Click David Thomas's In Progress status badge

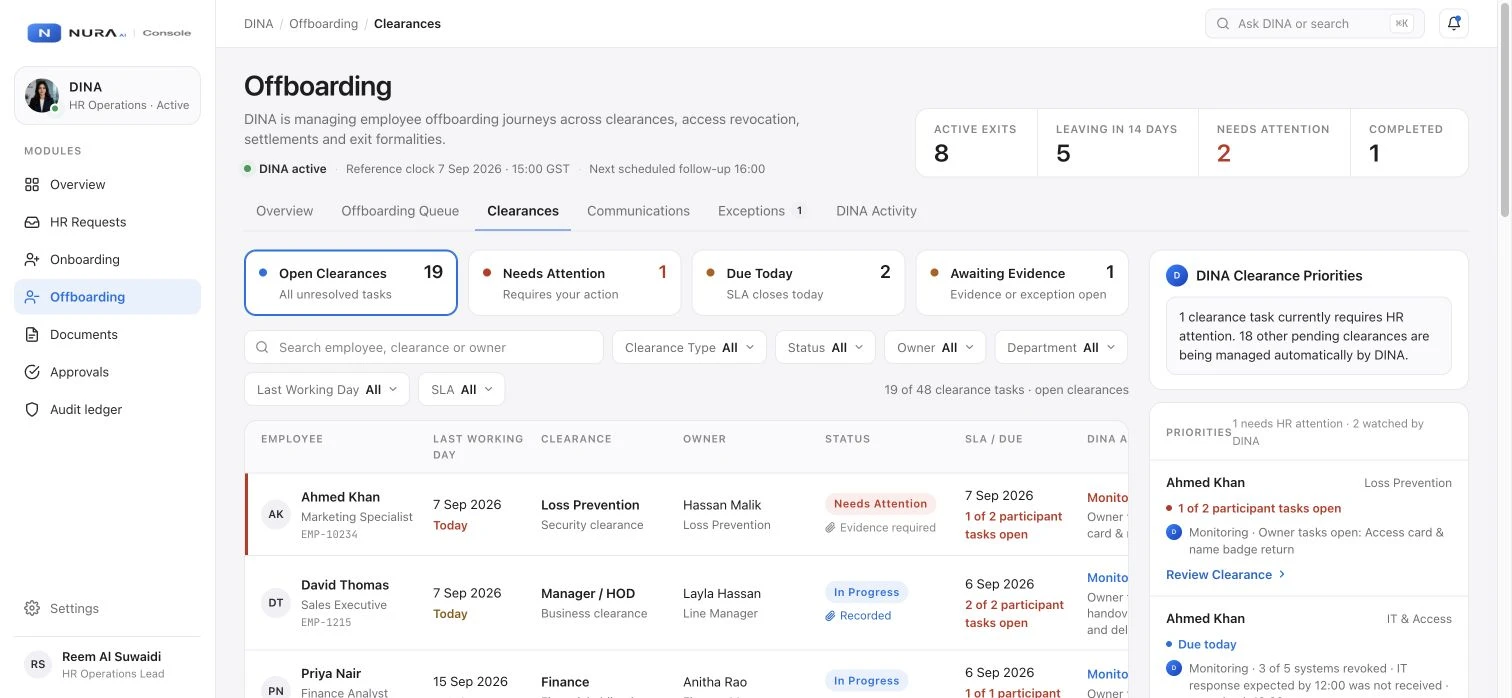[866, 592]
